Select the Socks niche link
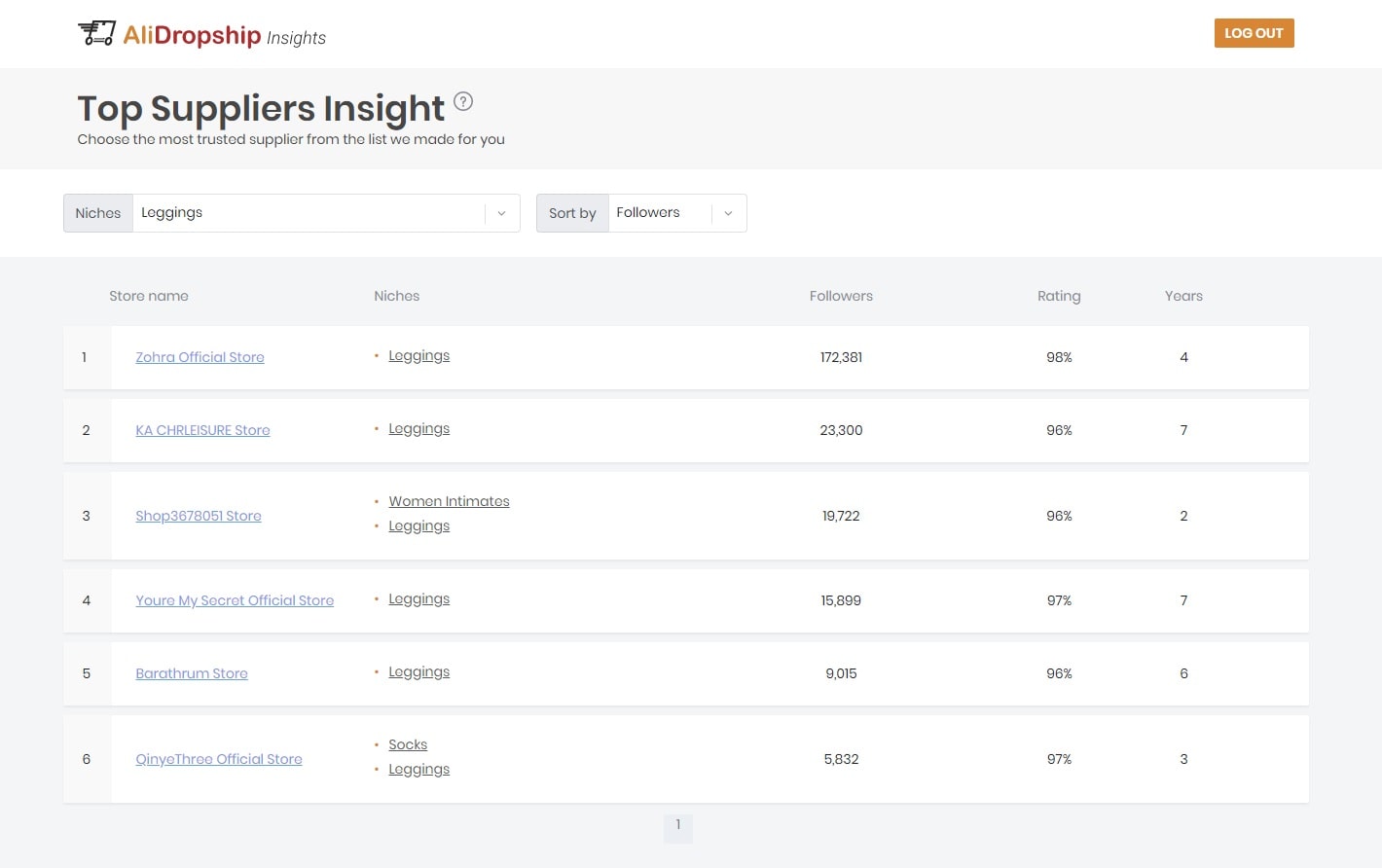 coord(408,744)
